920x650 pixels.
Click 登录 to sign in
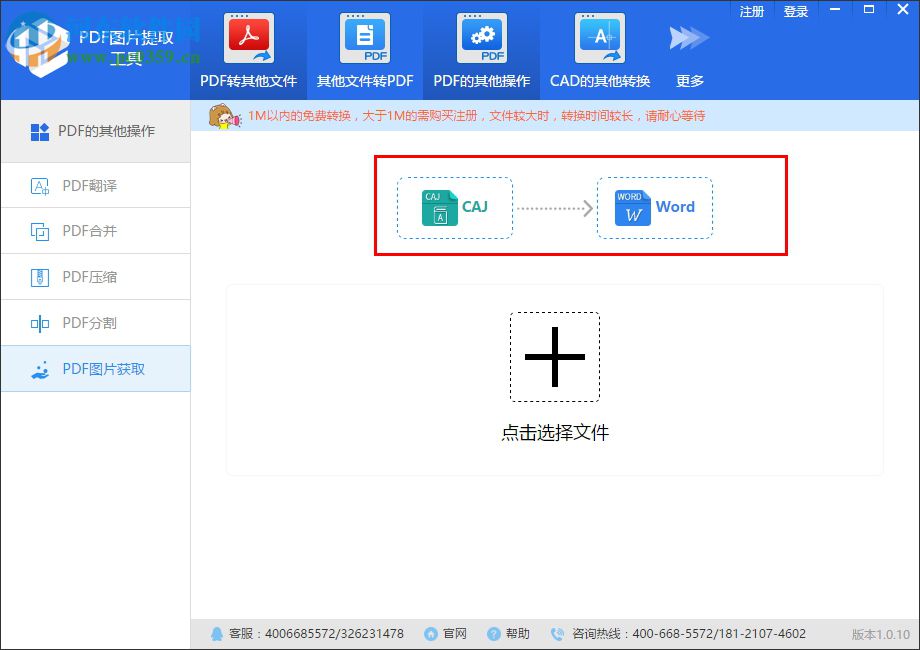pyautogui.click(x=796, y=11)
